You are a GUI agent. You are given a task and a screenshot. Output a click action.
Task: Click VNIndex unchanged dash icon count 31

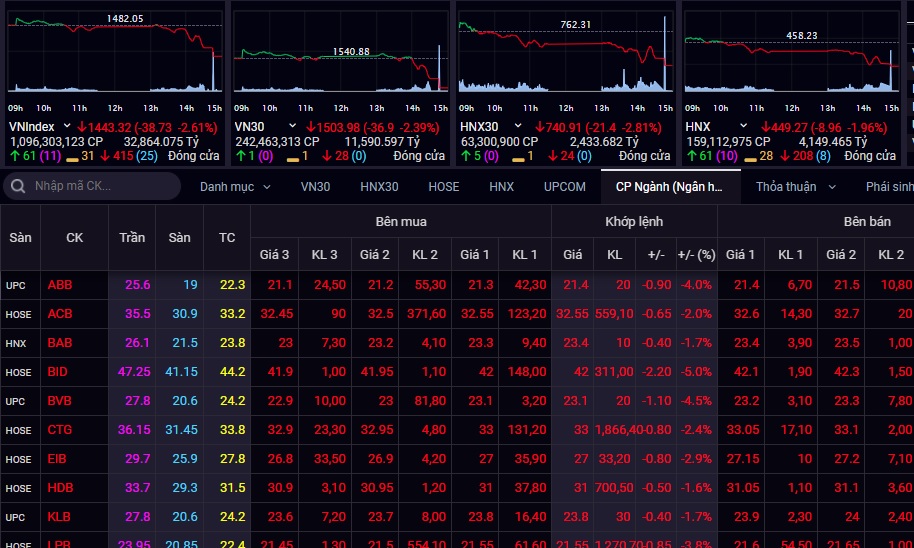pos(80,156)
